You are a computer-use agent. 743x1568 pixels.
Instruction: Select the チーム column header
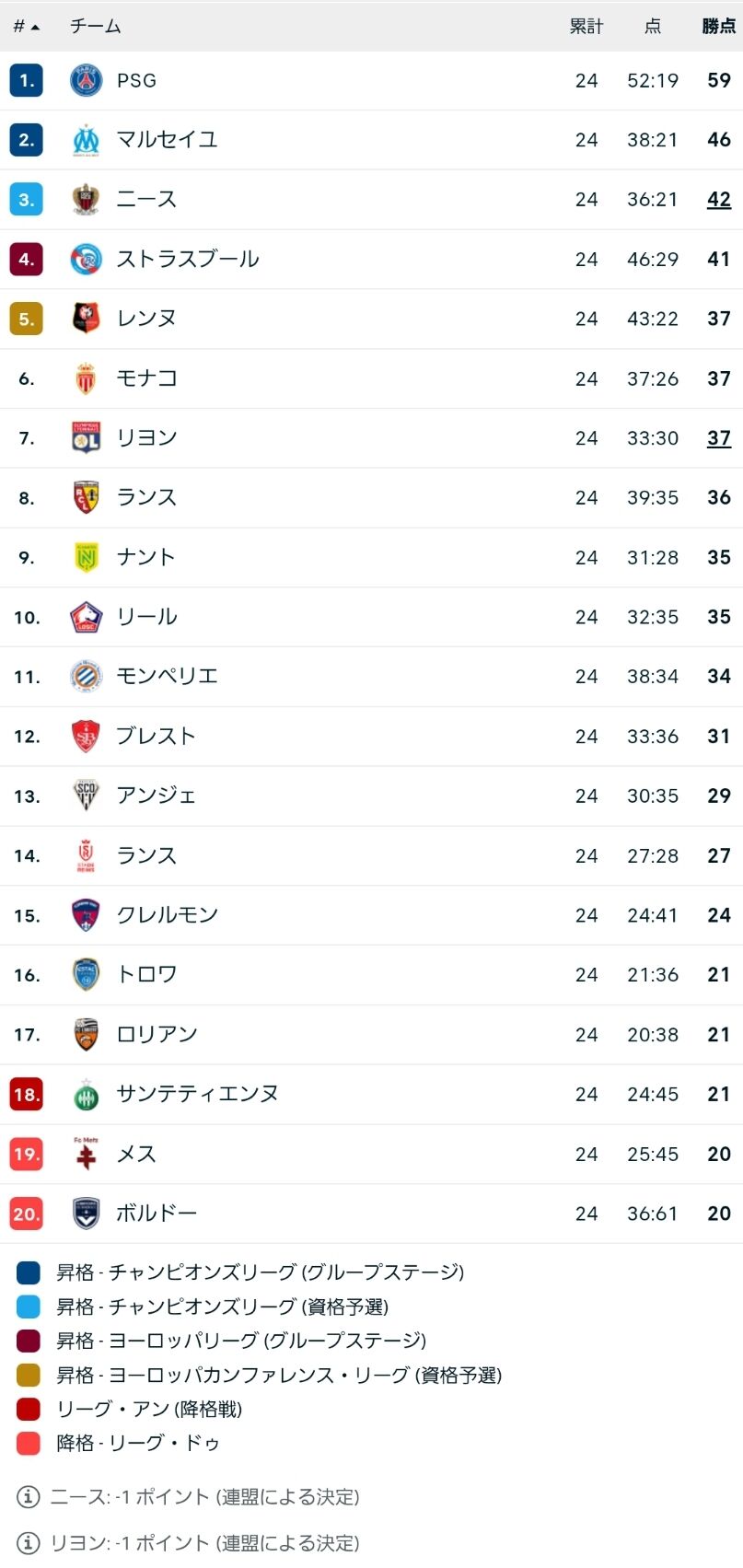tap(96, 27)
